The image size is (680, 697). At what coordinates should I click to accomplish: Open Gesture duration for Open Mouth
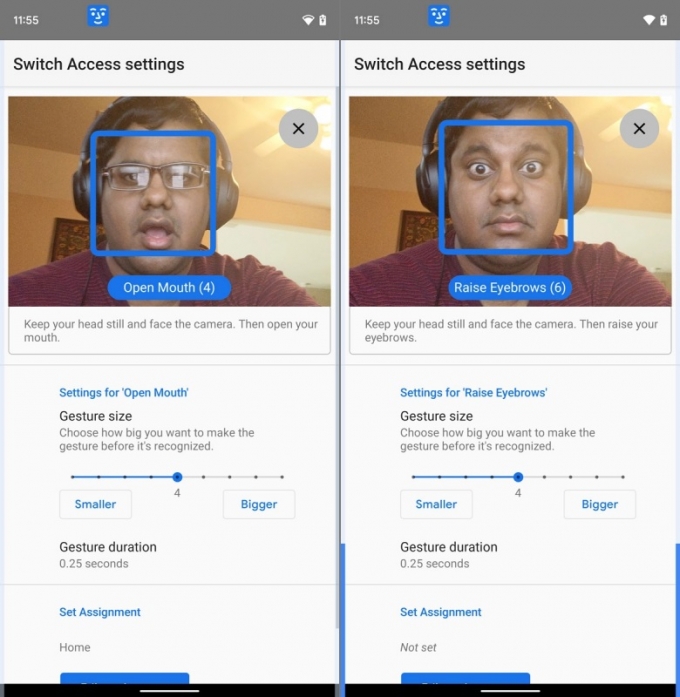[x=108, y=555]
